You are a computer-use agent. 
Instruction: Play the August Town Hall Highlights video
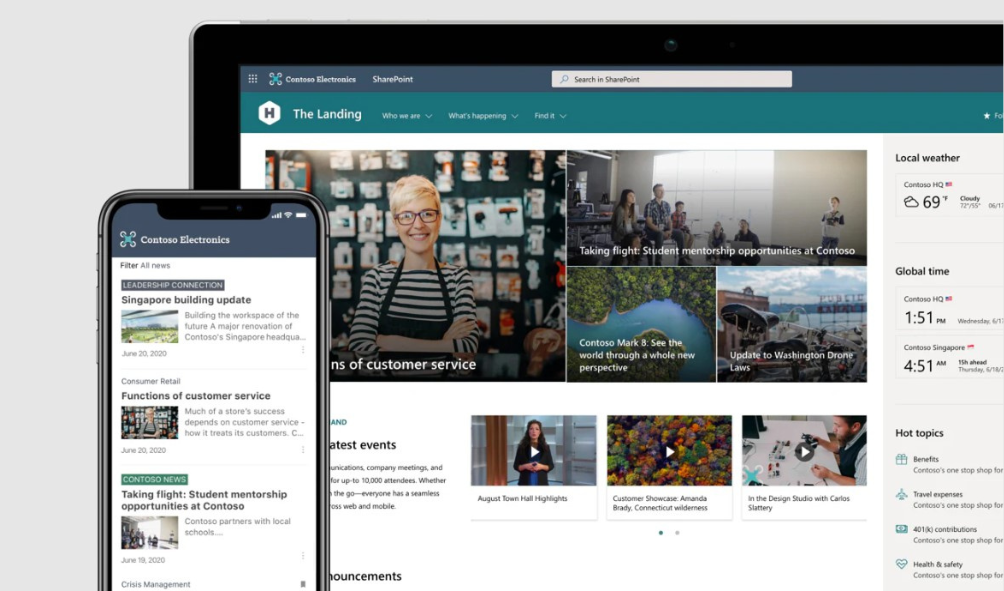[x=534, y=452]
